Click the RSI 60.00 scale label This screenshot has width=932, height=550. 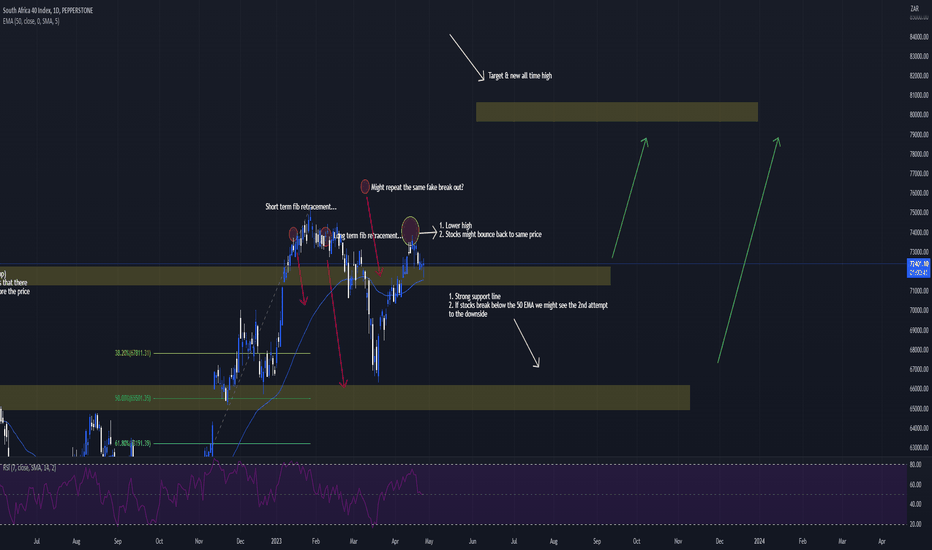[915, 485]
